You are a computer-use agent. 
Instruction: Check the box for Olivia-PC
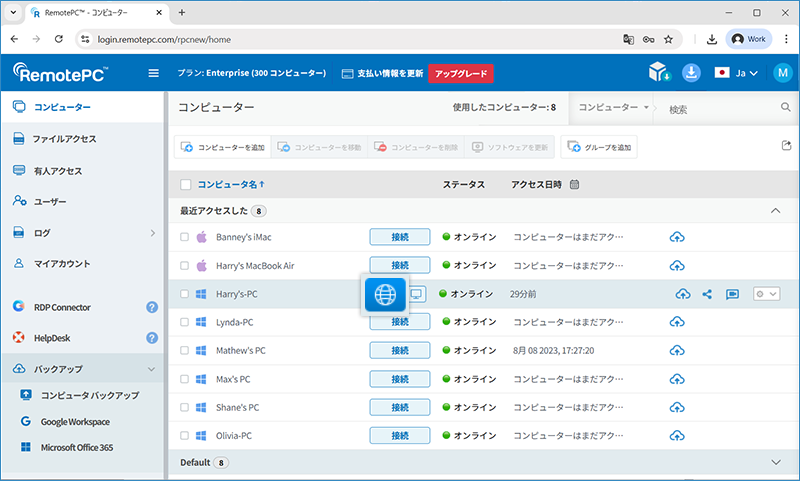184,436
